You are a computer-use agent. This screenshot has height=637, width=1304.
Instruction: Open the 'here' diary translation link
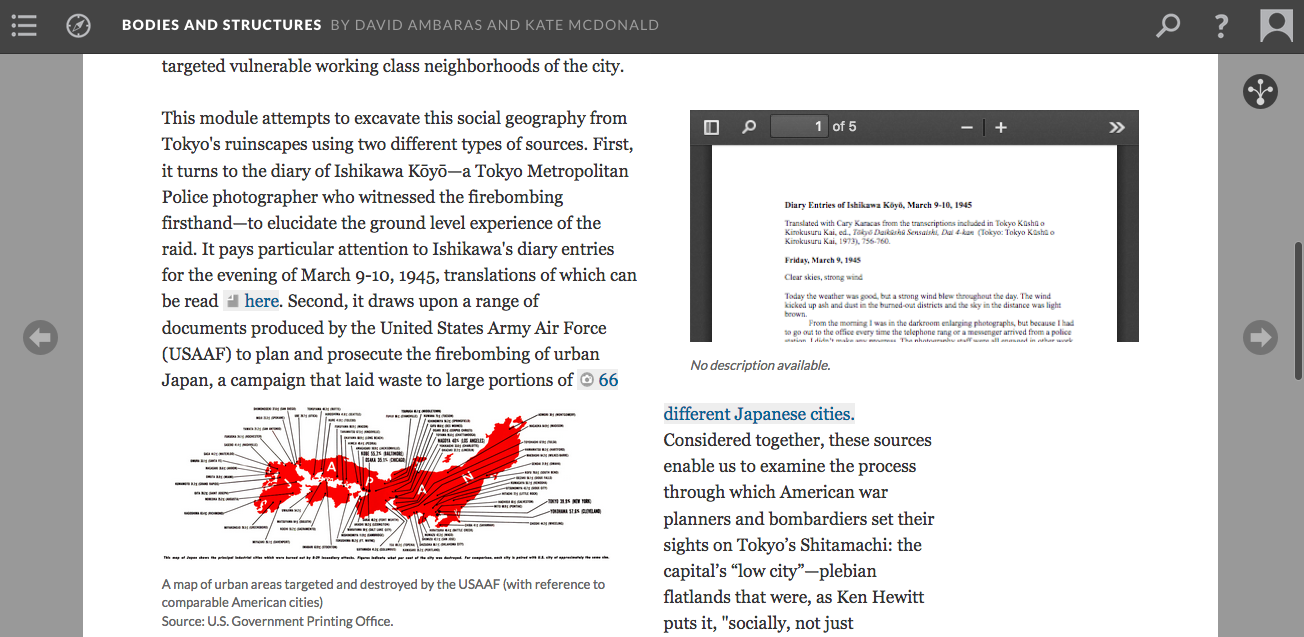point(261,301)
